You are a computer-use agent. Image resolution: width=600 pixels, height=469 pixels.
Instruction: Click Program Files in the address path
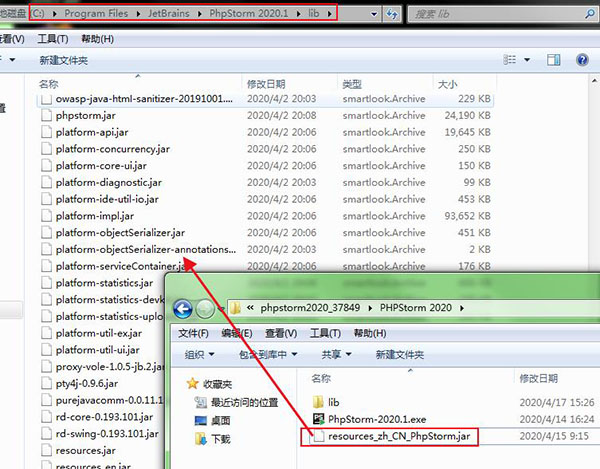pos(96,14)
